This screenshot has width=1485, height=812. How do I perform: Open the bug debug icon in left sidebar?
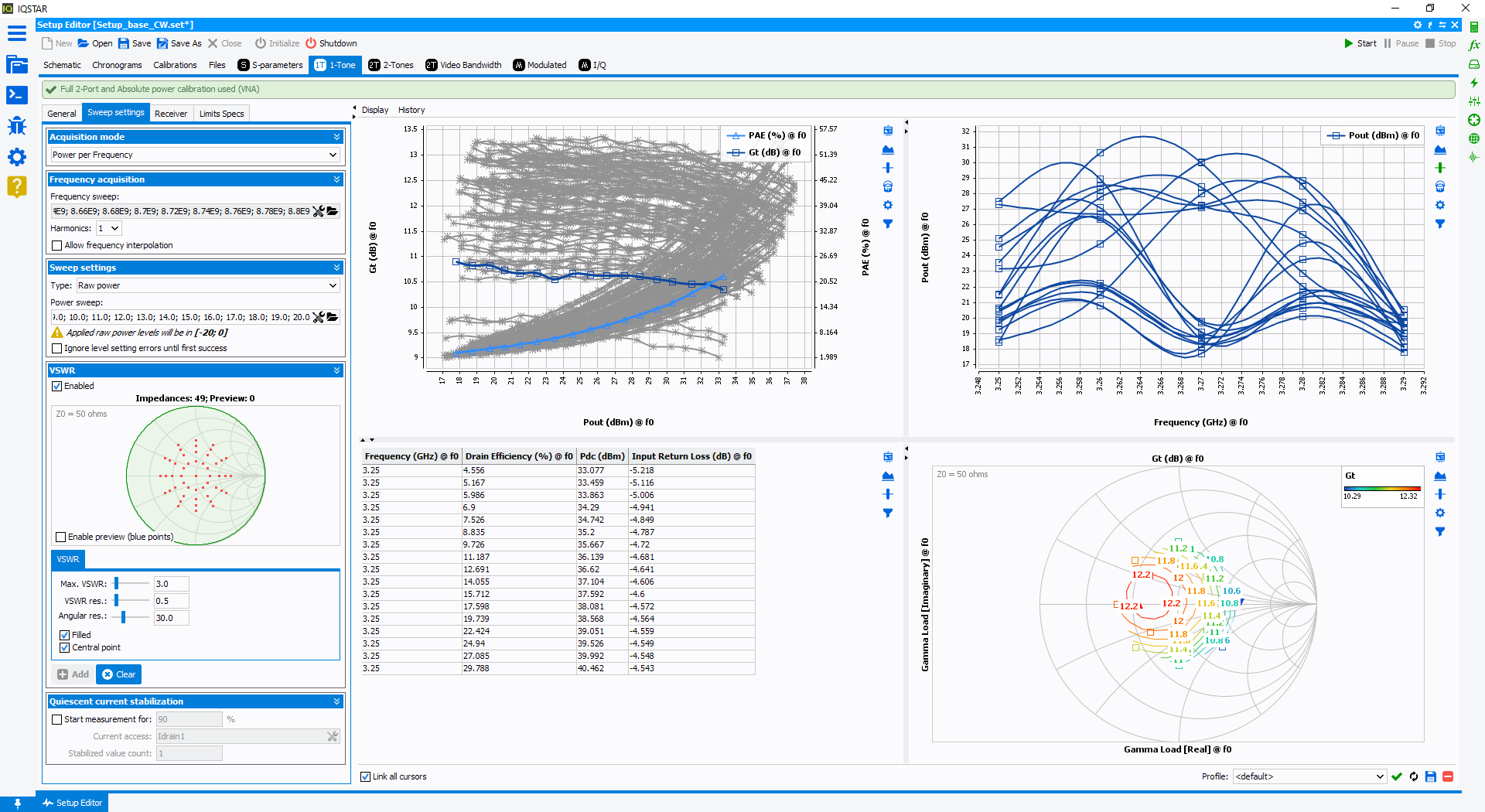(x=16, y=126)
